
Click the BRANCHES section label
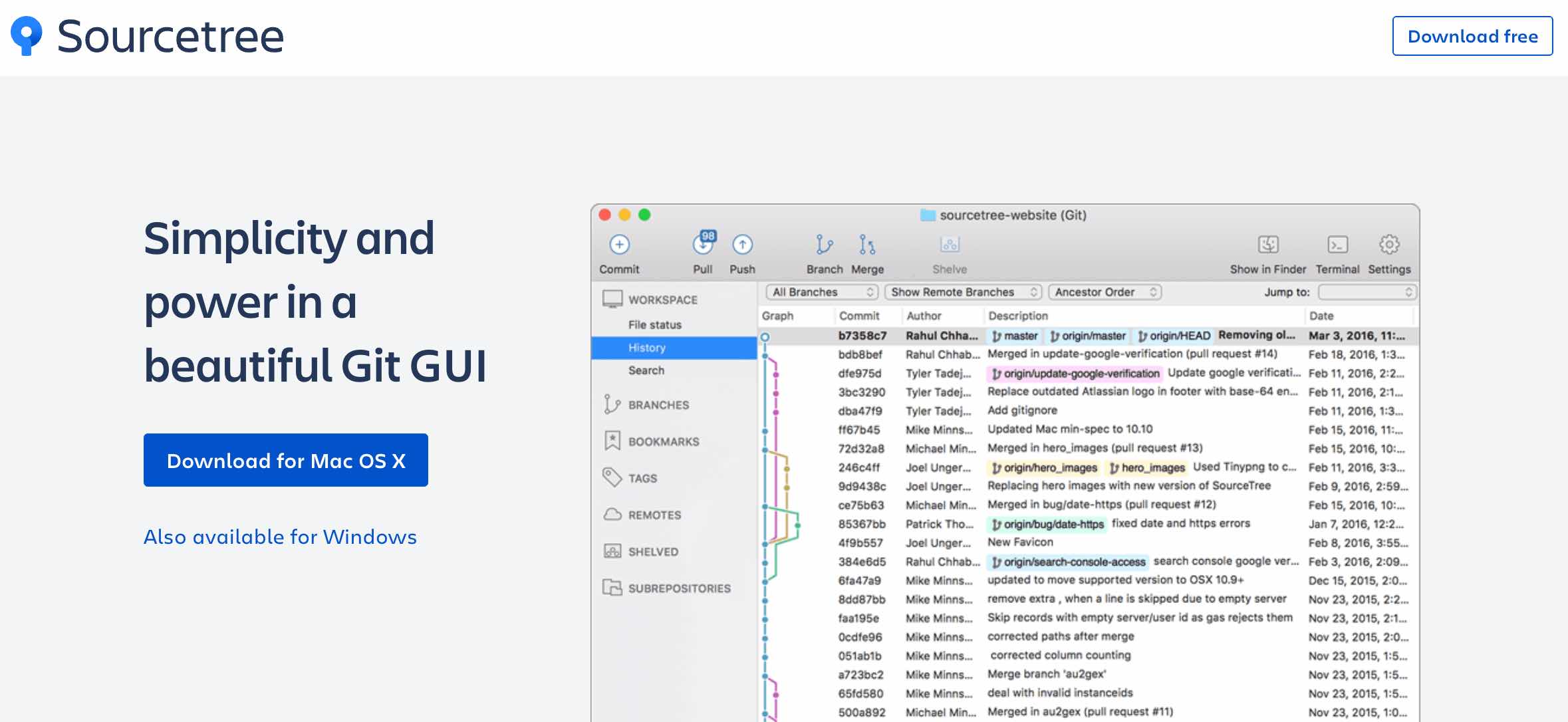(x=658, y=405)
